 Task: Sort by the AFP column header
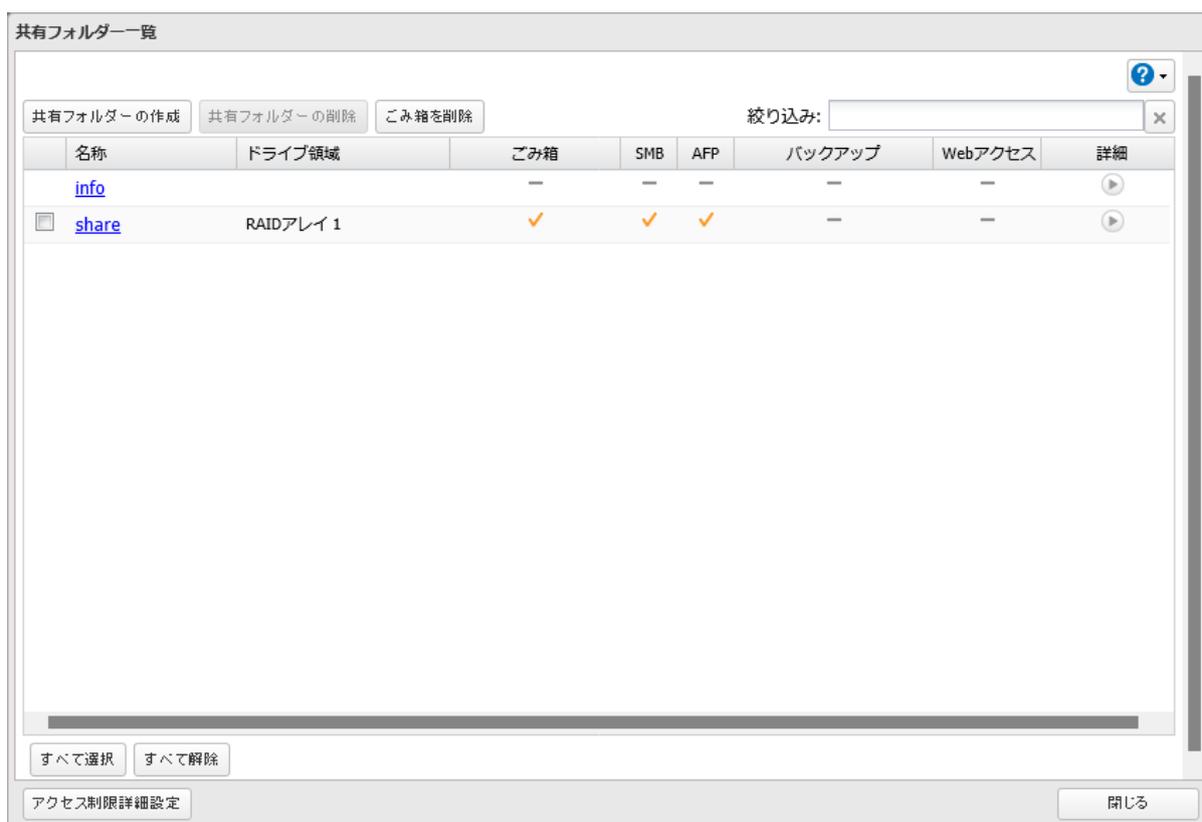tap(707, 152)
